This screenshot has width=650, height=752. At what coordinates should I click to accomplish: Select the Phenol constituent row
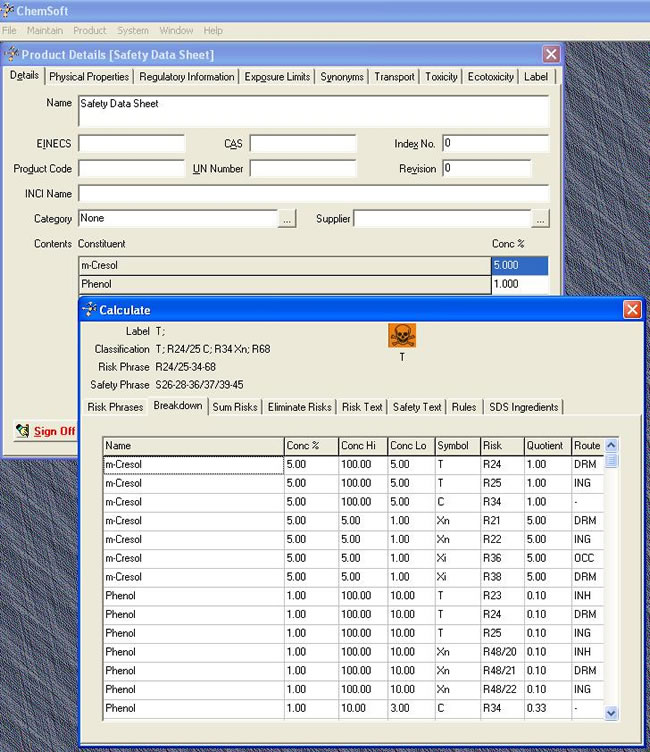pos(285,284)
